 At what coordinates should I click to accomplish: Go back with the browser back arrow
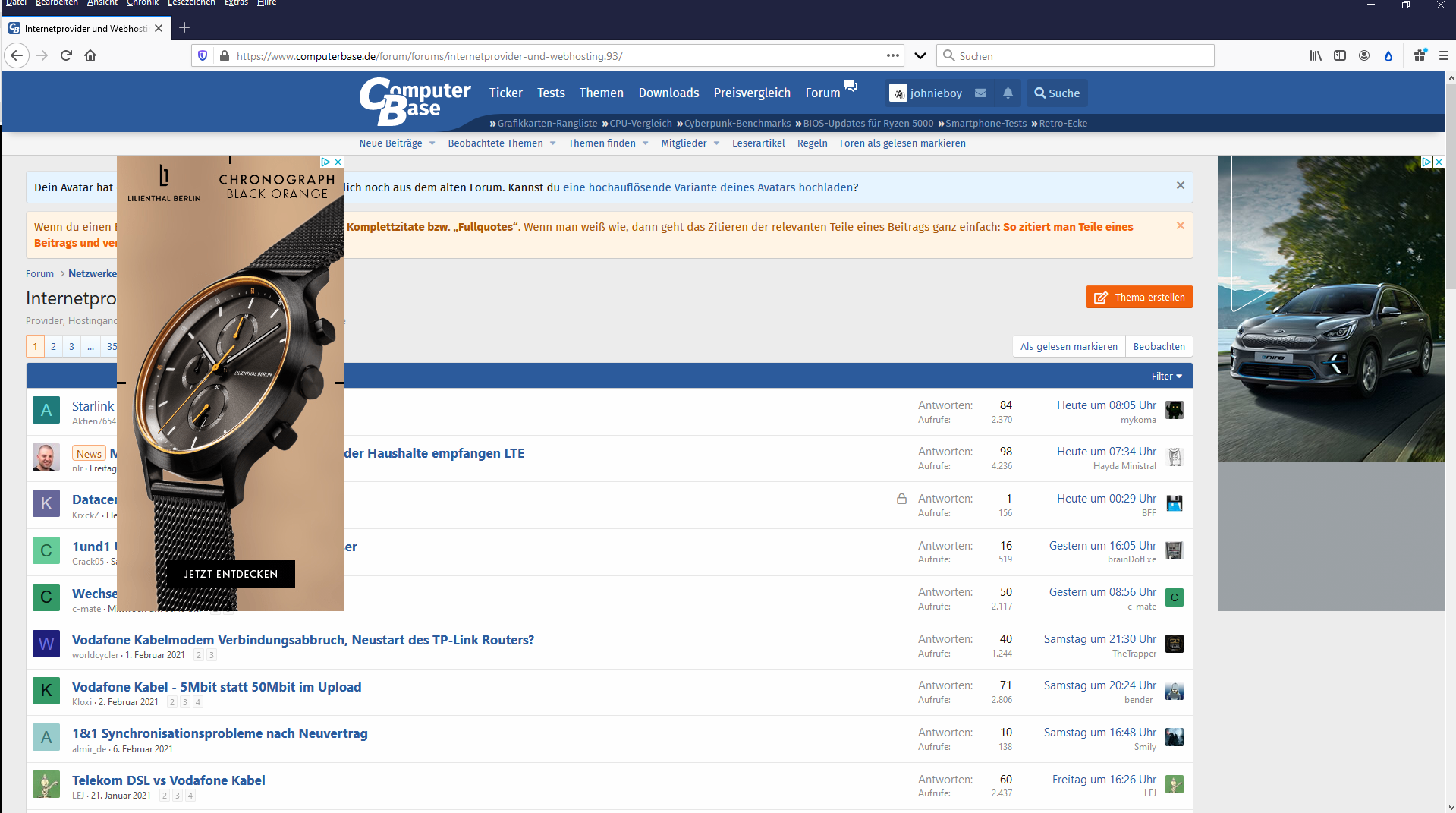click(x=17, y=55)
